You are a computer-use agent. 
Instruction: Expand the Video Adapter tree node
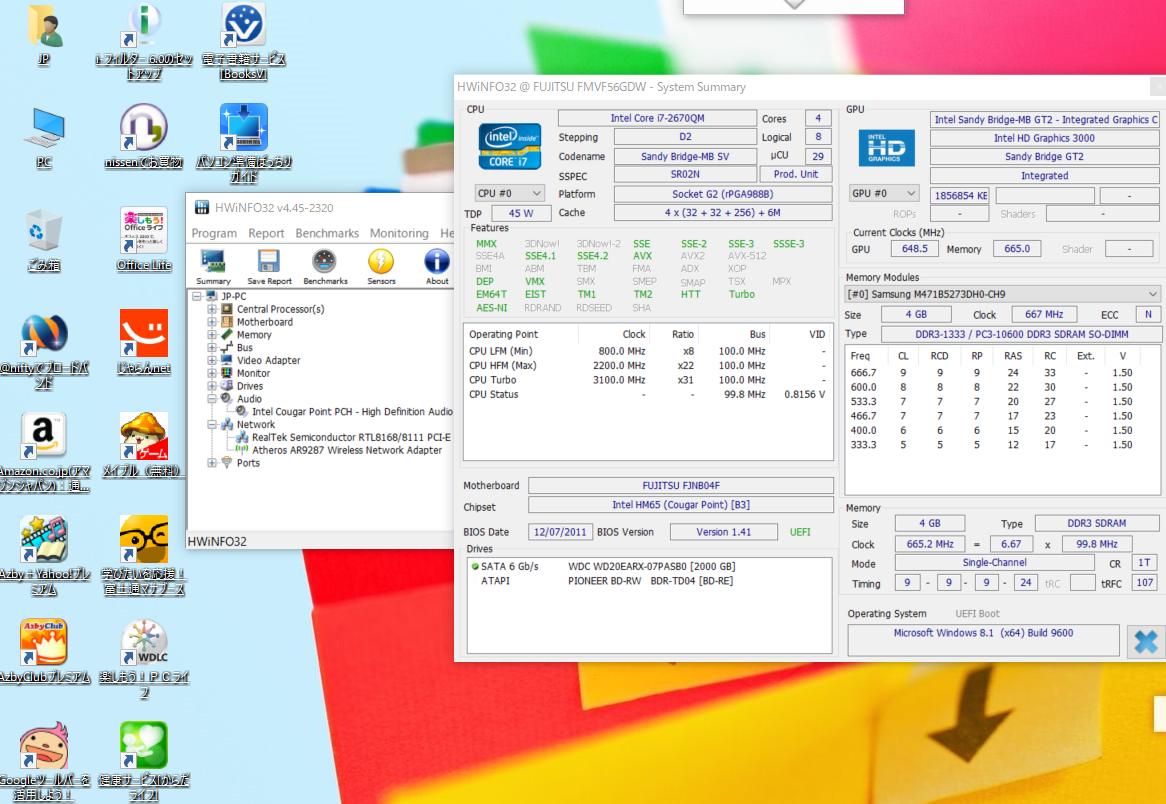pyautogui.click(x=212, y=360)
